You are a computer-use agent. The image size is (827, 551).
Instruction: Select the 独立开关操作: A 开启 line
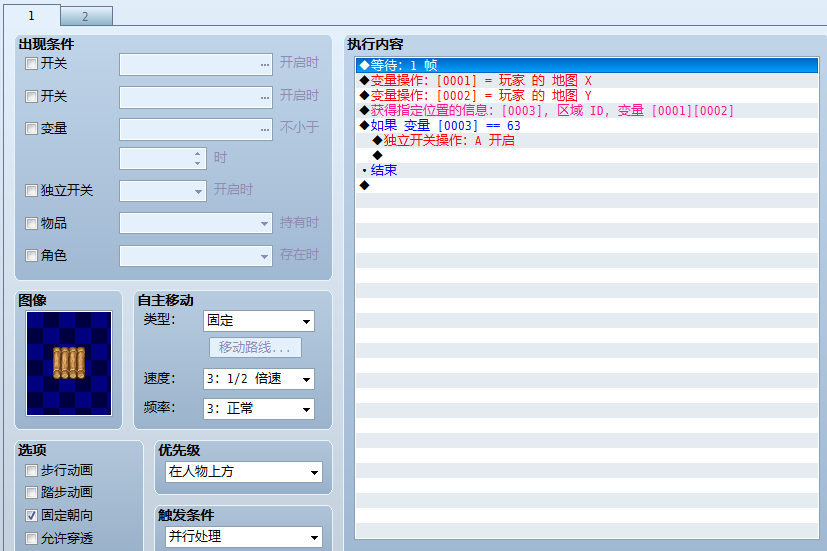coord(587,141)
